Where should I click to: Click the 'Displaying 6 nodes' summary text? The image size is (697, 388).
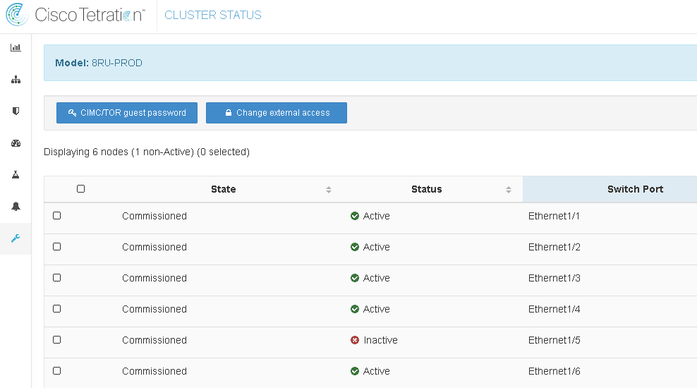coord(147,152)
